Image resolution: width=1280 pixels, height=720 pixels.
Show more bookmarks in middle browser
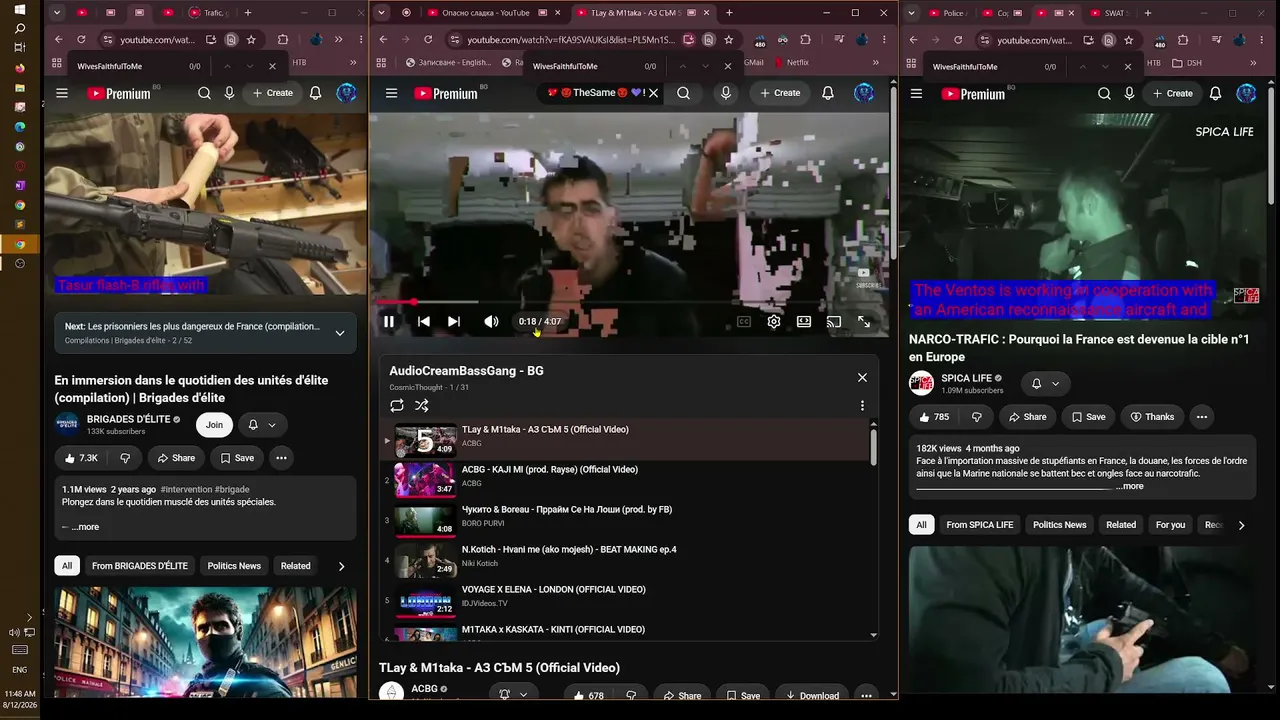pyautogui.click(x=876, y=62)
